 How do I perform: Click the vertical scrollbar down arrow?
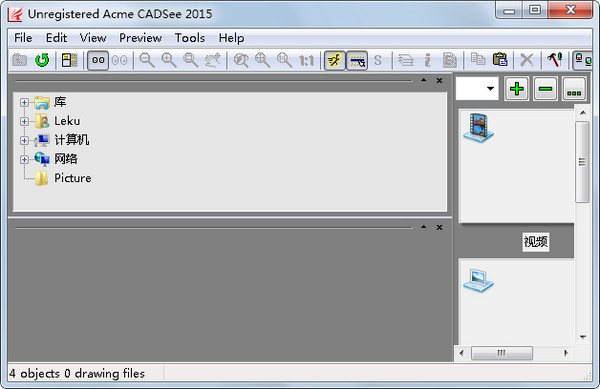pos(583,337)
